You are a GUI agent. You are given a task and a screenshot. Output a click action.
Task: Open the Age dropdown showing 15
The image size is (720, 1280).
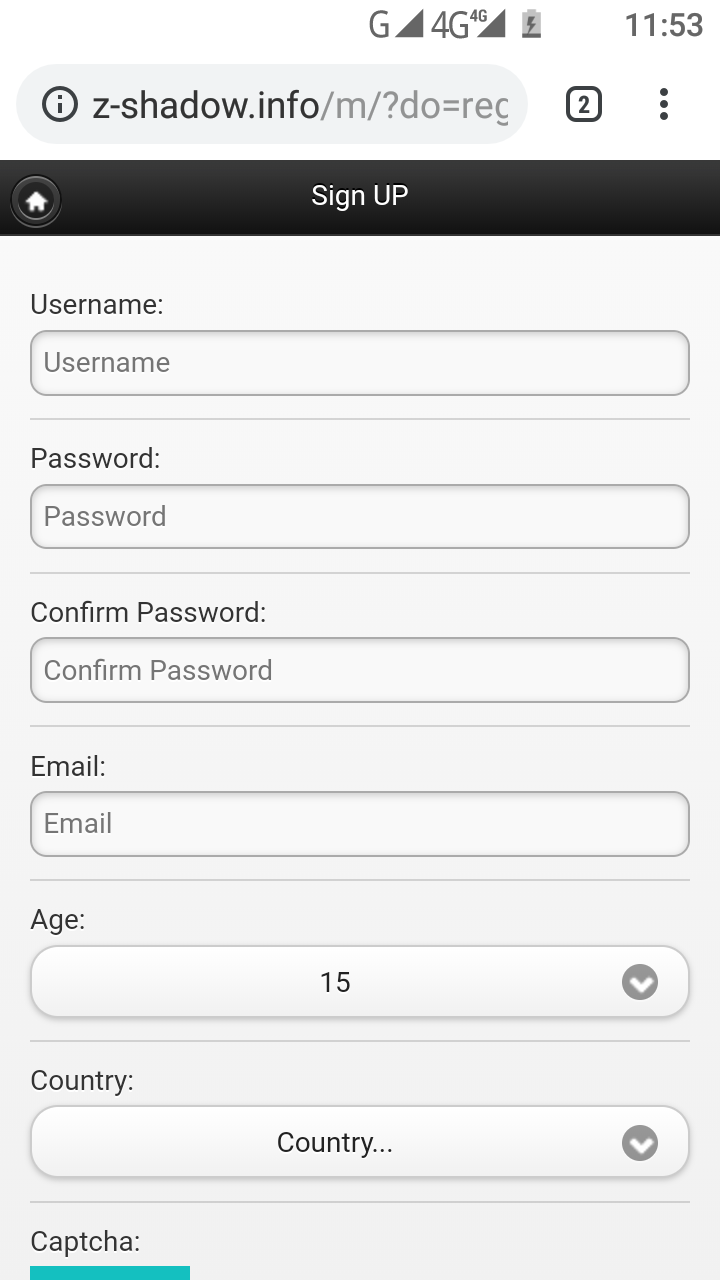[360, 982]
